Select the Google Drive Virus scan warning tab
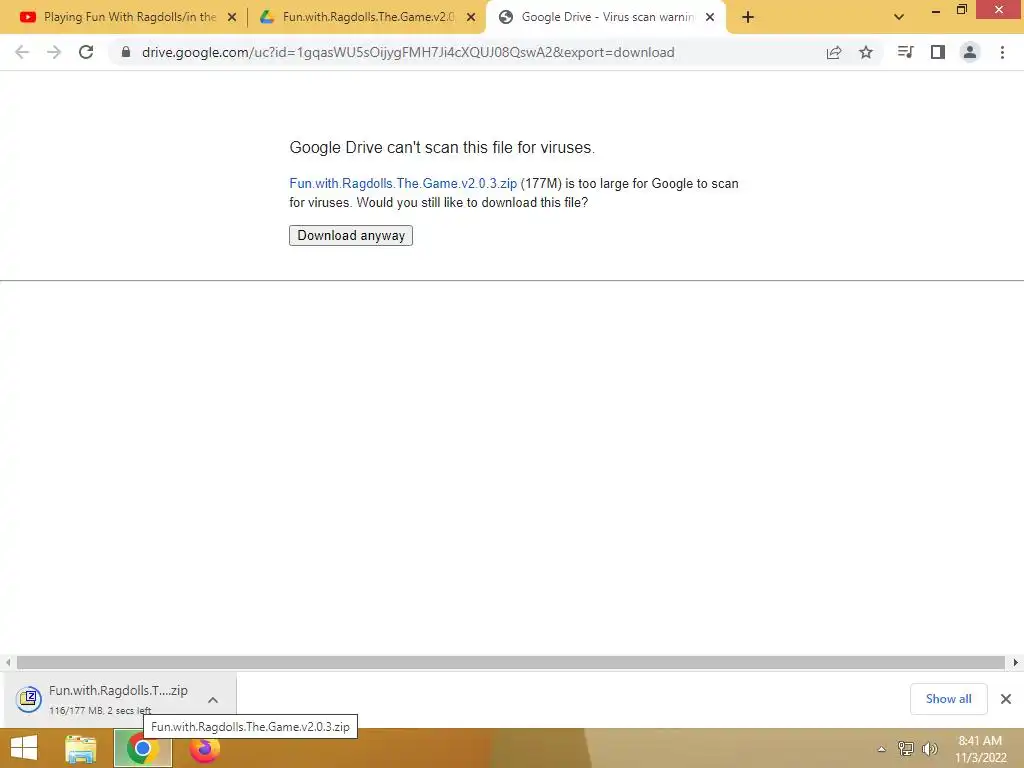The image size is (1024, 768). click(607, 17)
